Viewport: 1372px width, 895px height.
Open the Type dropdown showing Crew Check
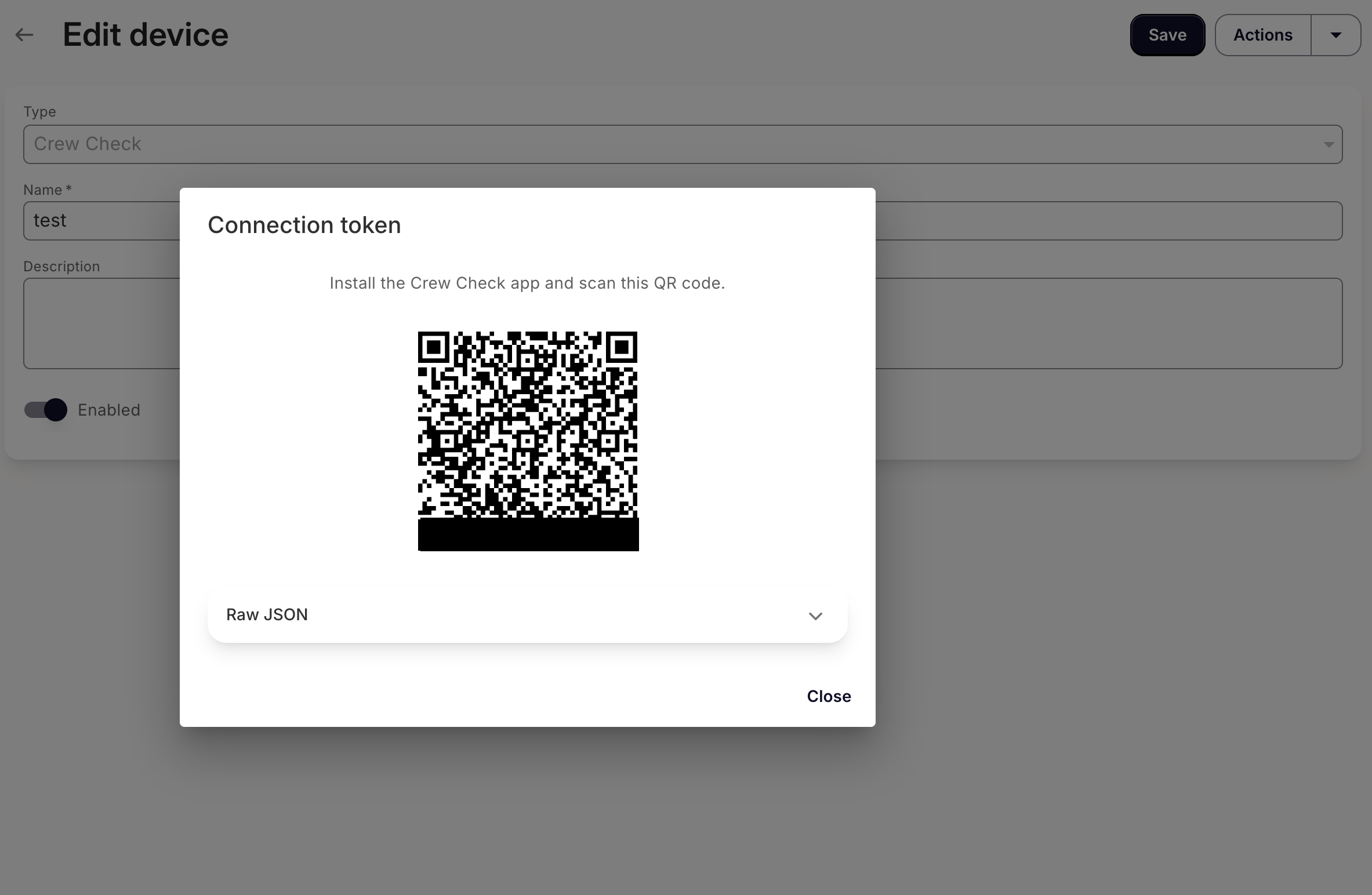[x=683, y=144]
